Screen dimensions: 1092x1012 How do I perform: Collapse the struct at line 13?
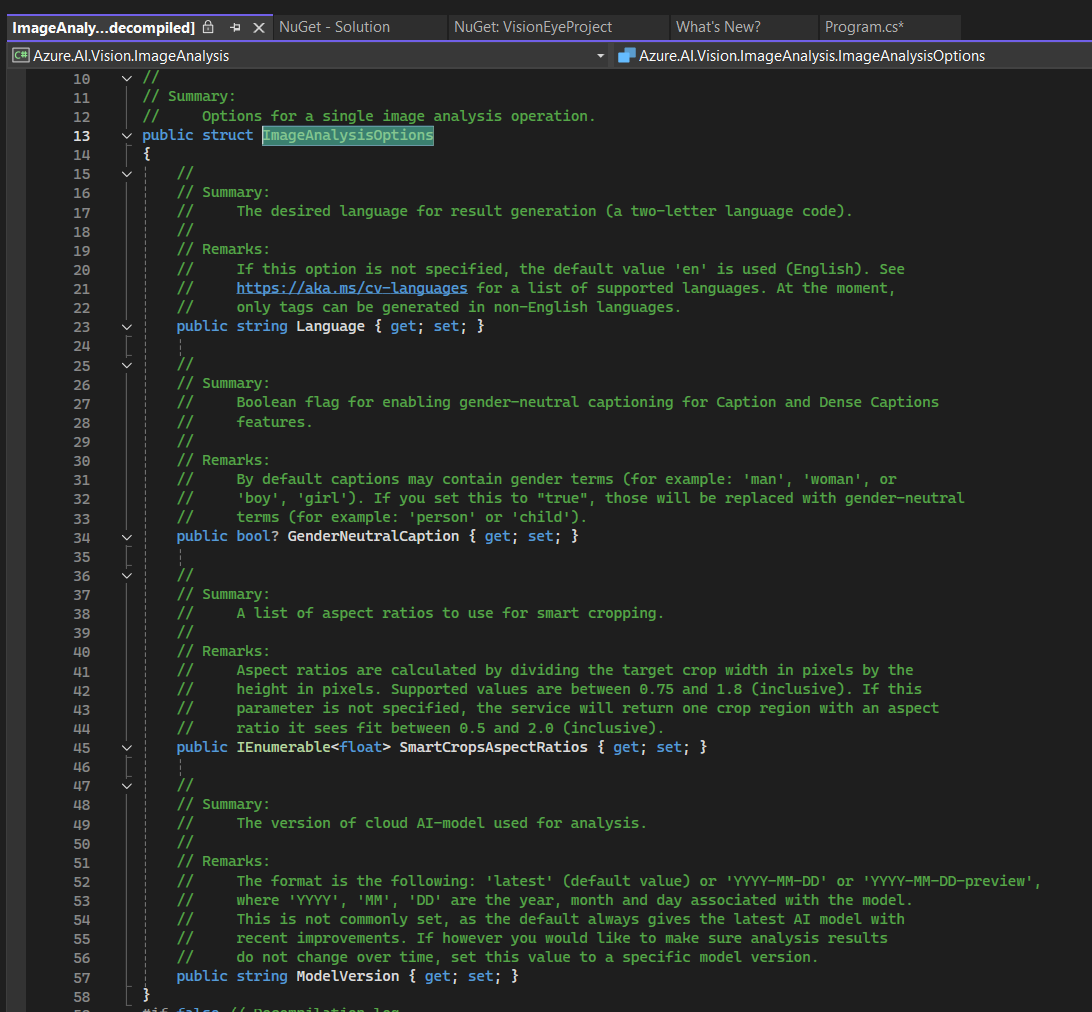(127, 136)
